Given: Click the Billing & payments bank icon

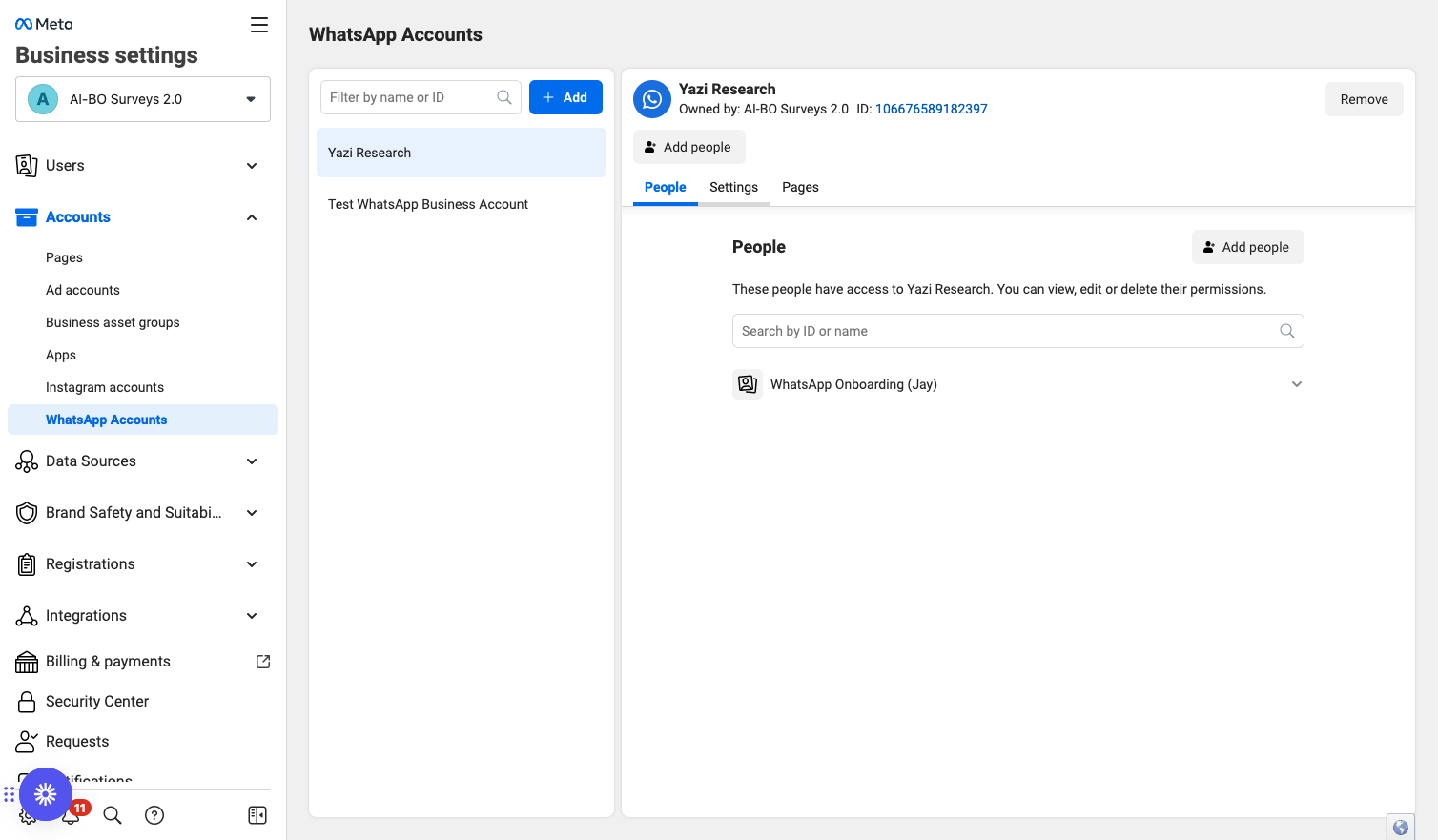Looking at the screenshot, I should [27, 662].
